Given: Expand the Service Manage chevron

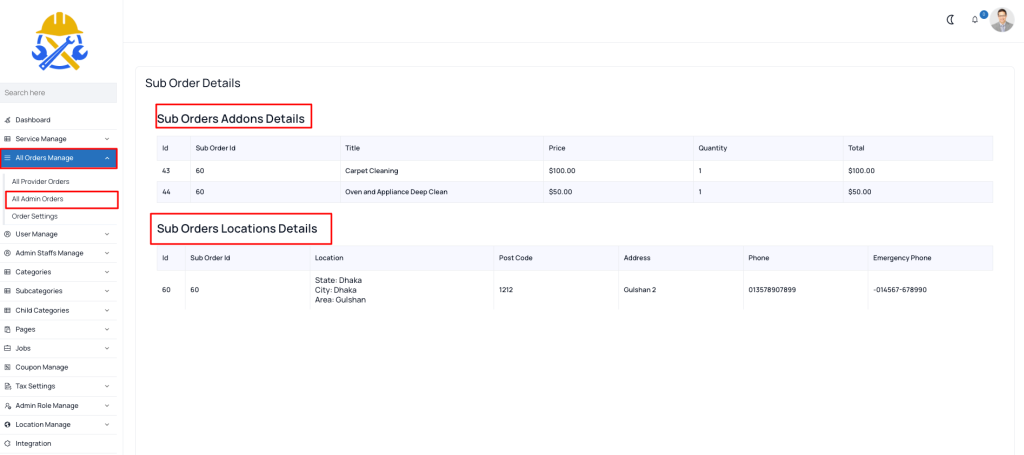Looking at the screenshot, I should coord(107,139).
